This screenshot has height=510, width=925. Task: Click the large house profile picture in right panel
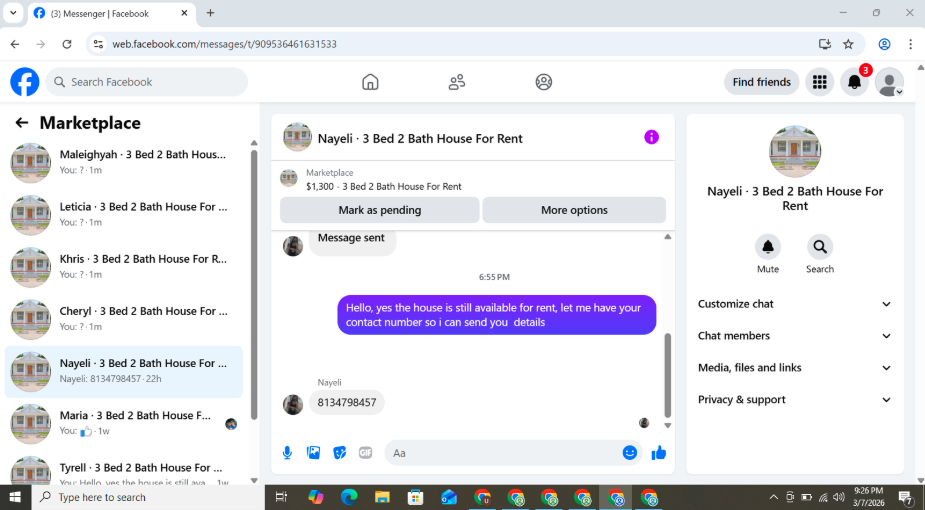795,152
